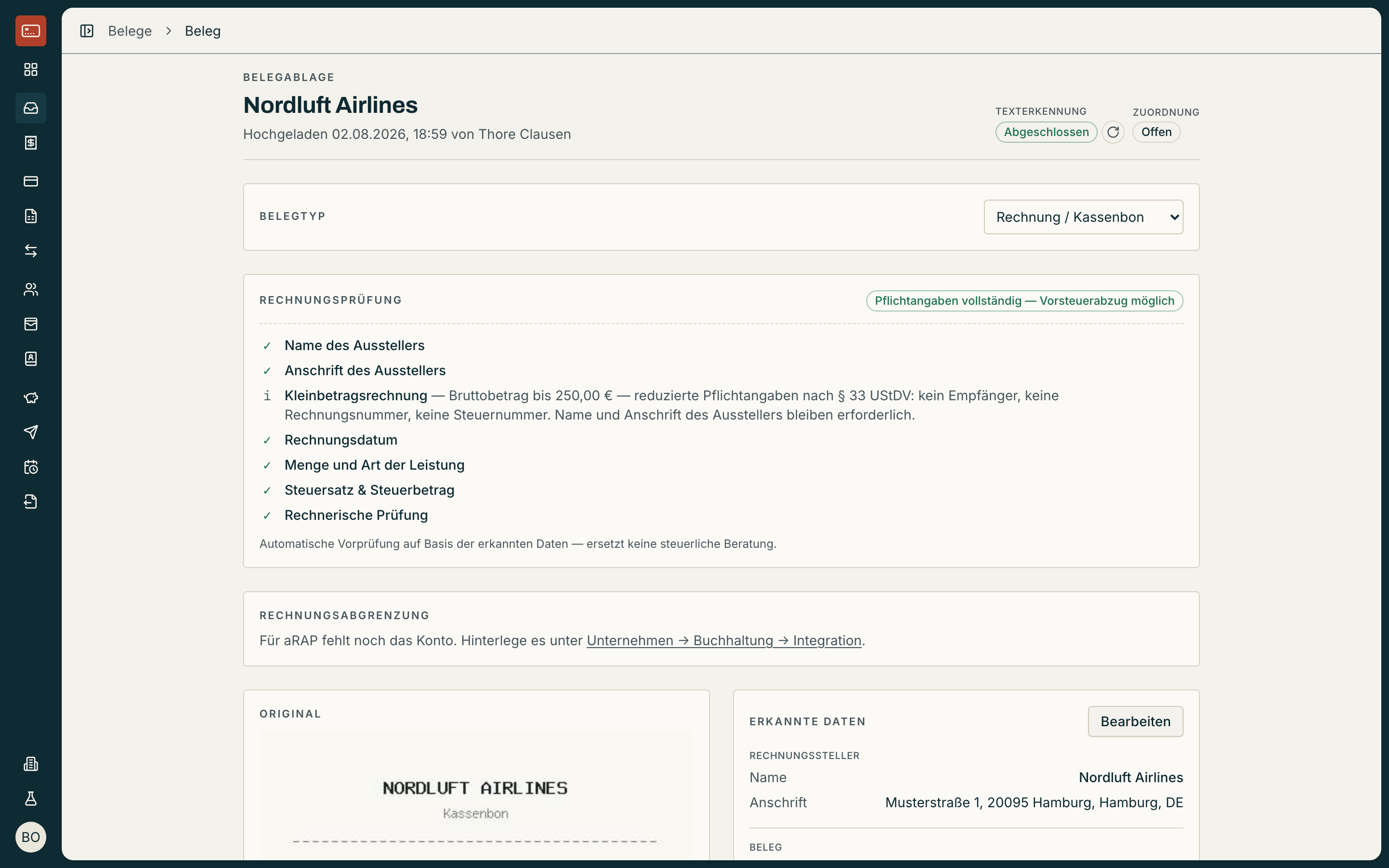
Task: Go to Belege breadcrumb
Action: [130, 31]
